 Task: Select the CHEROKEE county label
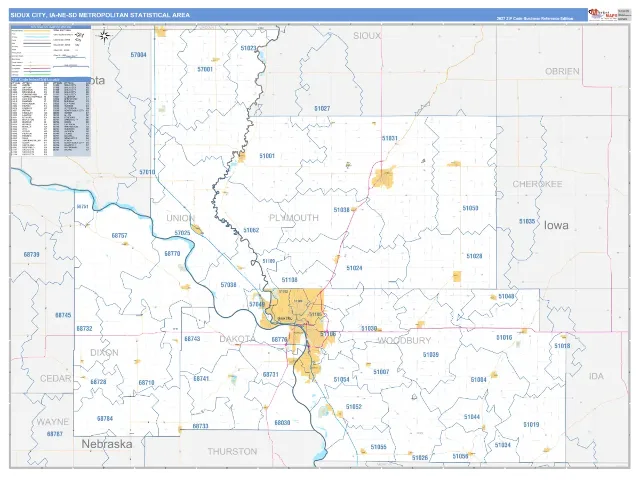(x=537, y=184)
